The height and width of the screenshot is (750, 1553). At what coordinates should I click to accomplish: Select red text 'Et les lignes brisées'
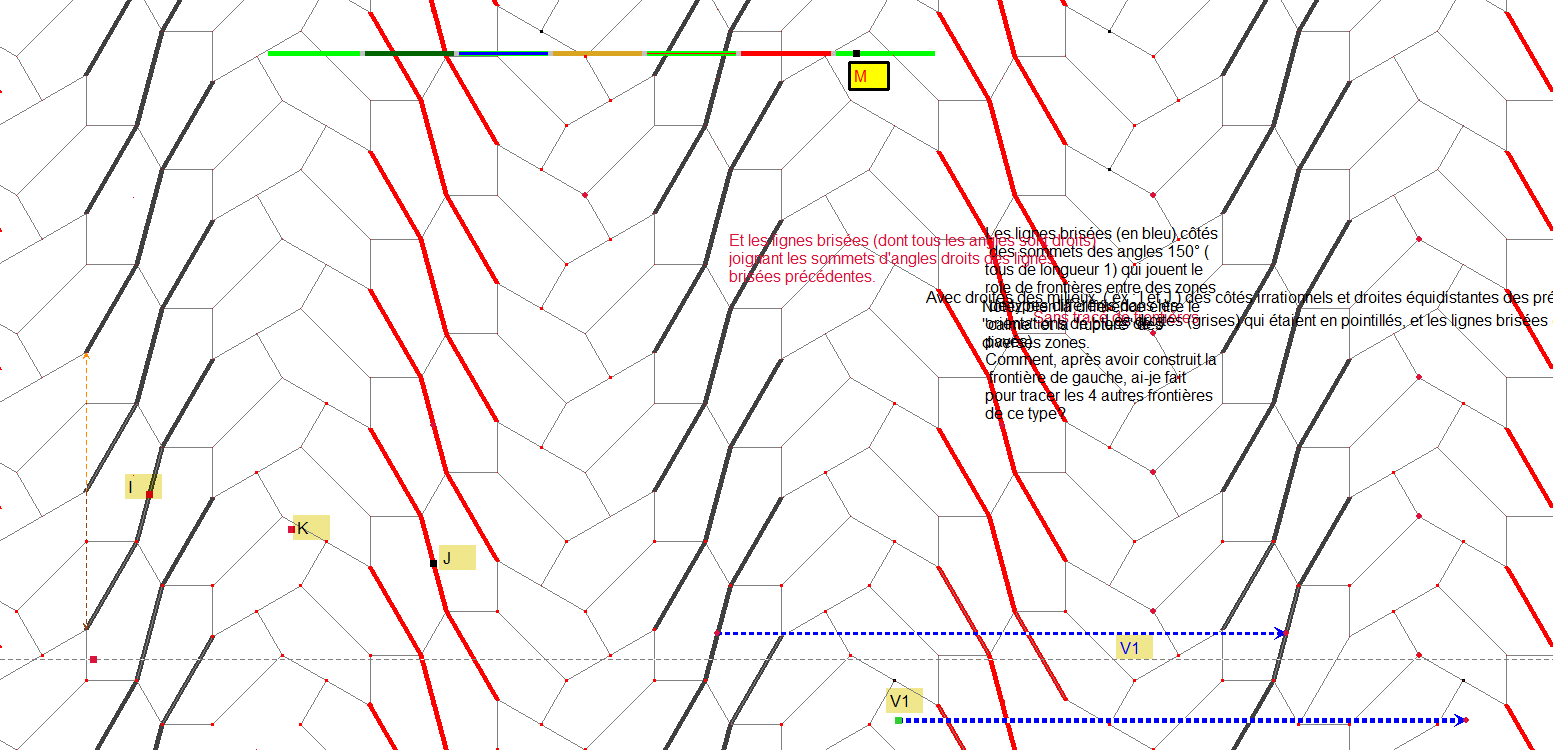click(x=799, y=241)
